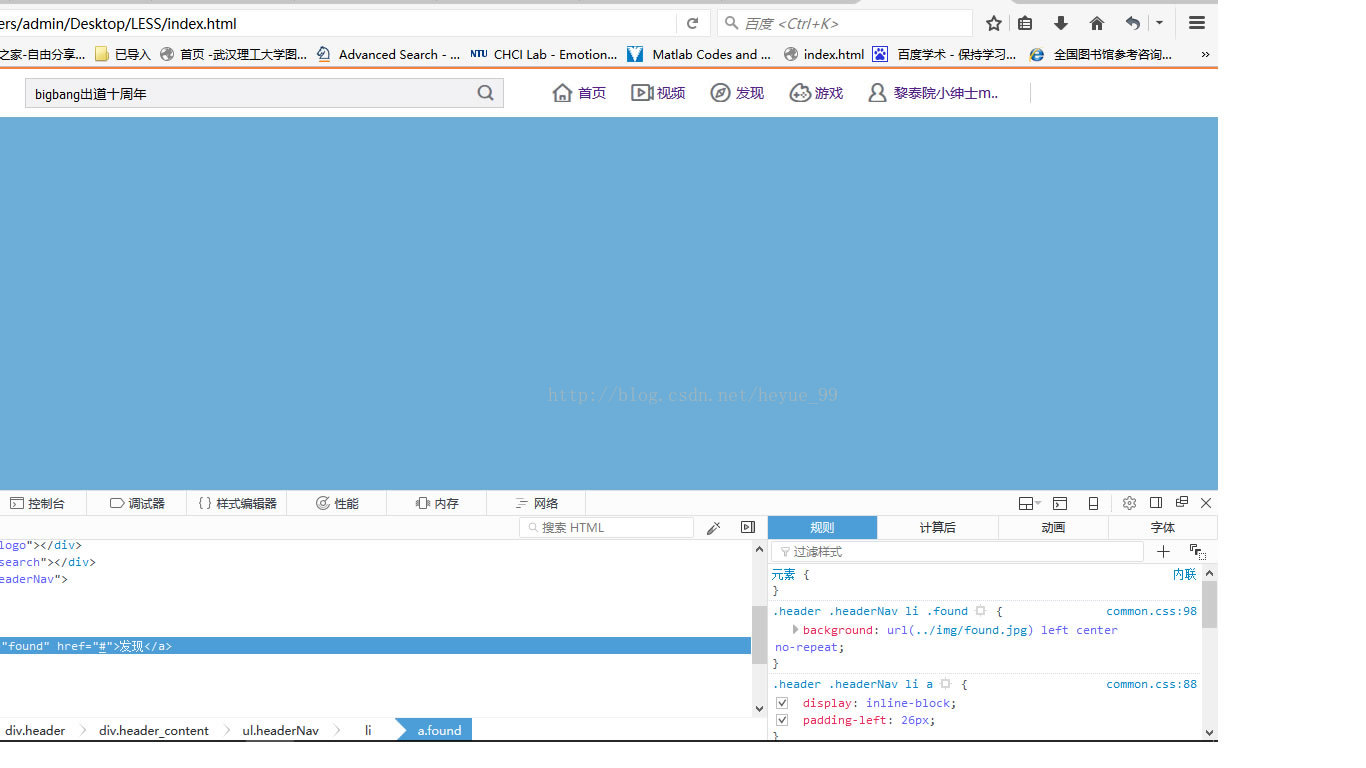Open the Matlab Codes bookmark
The image size is (1366, 768).
tap(699, 55)
